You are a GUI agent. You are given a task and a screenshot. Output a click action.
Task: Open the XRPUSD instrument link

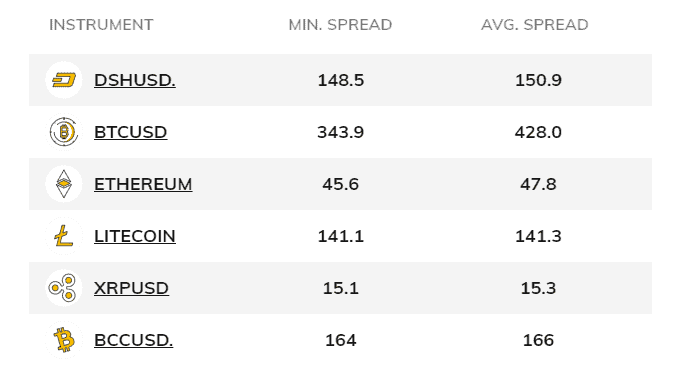pos(131,289)
